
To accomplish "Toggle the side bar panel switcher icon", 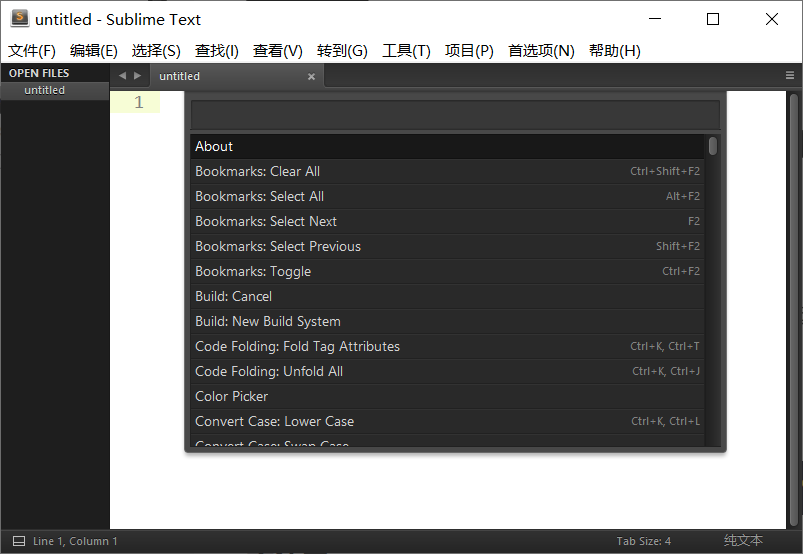I will (x=18, y=541).
